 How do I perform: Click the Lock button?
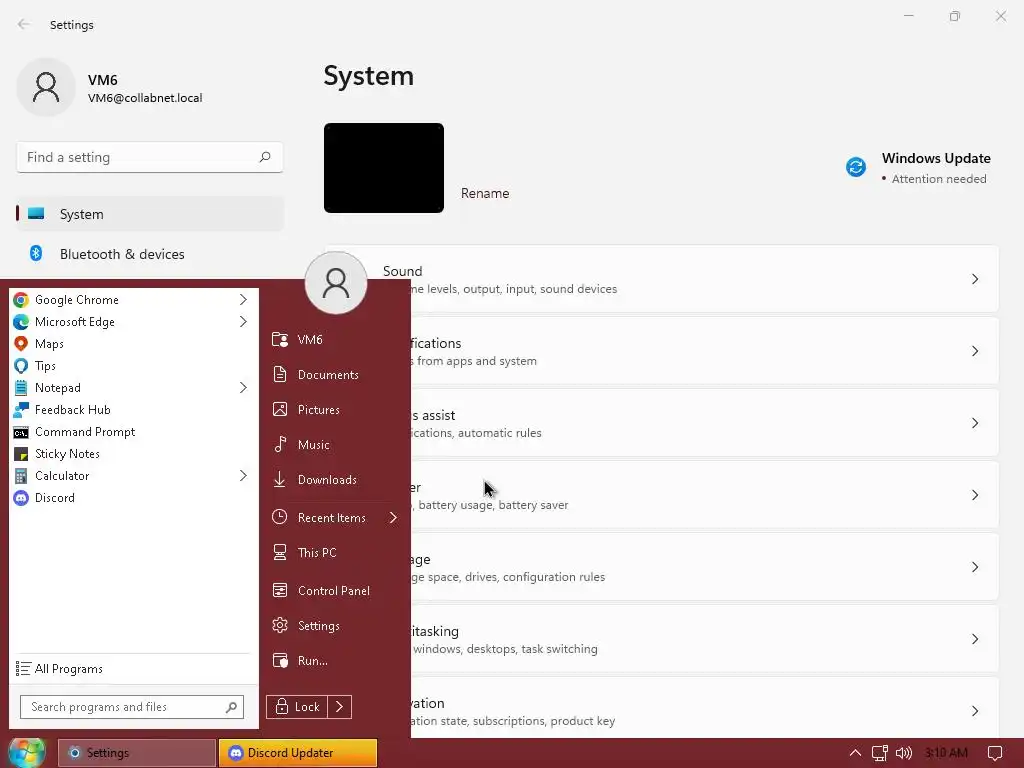click(x=297, y=707)
